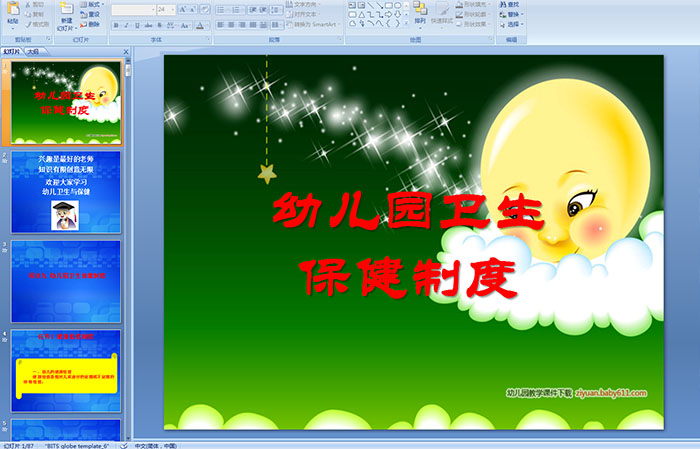Viewport: 700px width, 449px height.
Task: Click the Cut (剪切) scissors icon
Action: pyautogui.click(x=28, y=4)
